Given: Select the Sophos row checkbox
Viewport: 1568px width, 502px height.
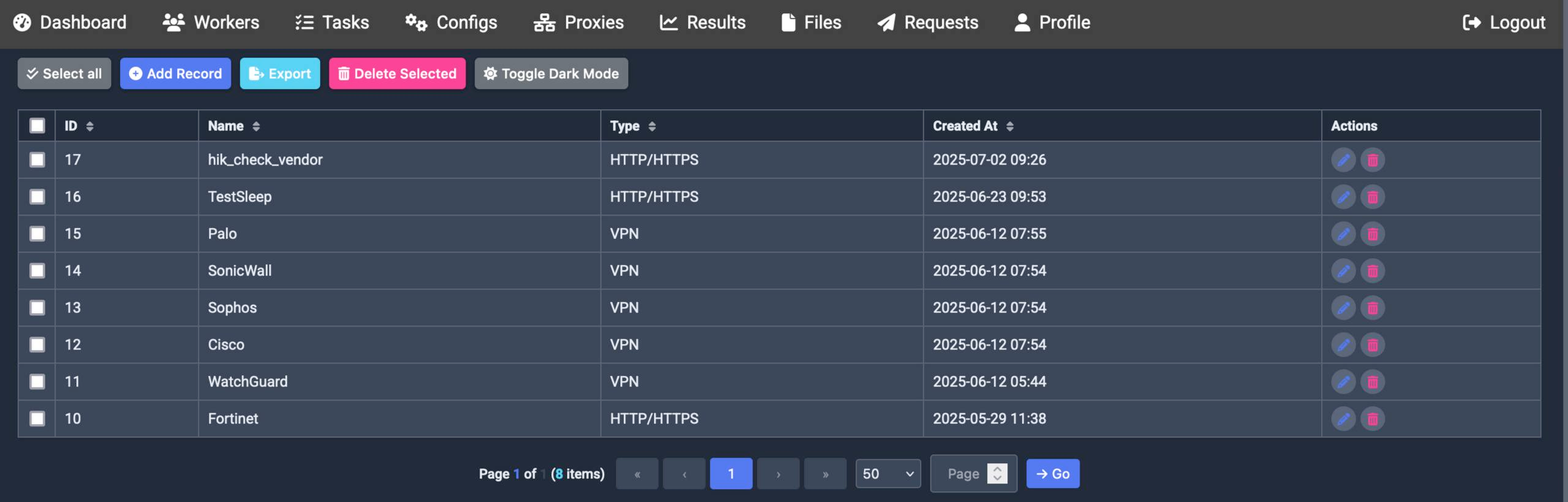Looking at the screenshot, I should [37, 308].
